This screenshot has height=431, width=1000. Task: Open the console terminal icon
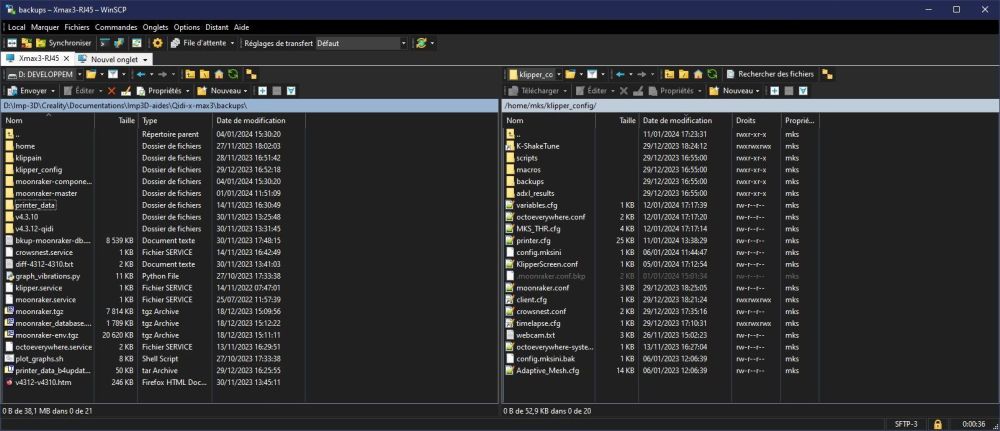[x=105, y=43]
